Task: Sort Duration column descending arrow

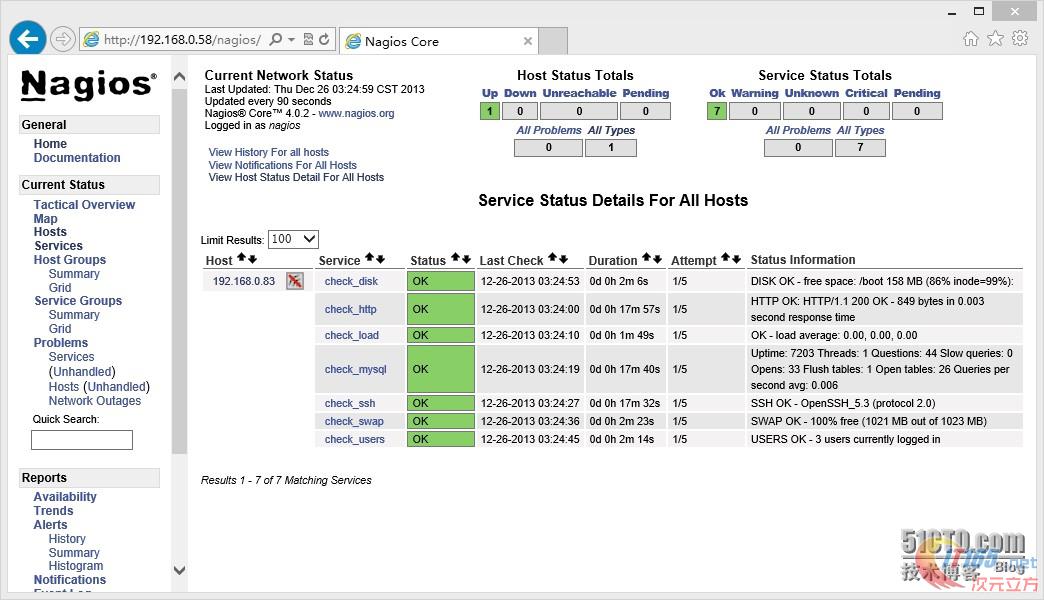Action: click(x=658, y=259)
